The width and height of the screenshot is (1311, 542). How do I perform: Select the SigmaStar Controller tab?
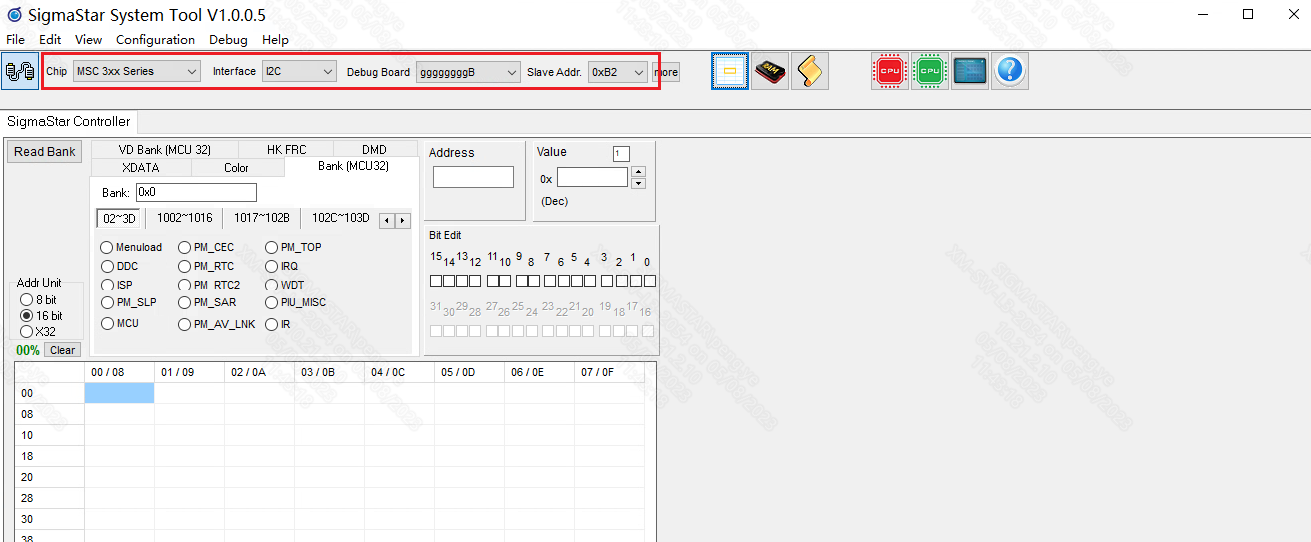tap(69, 121)
